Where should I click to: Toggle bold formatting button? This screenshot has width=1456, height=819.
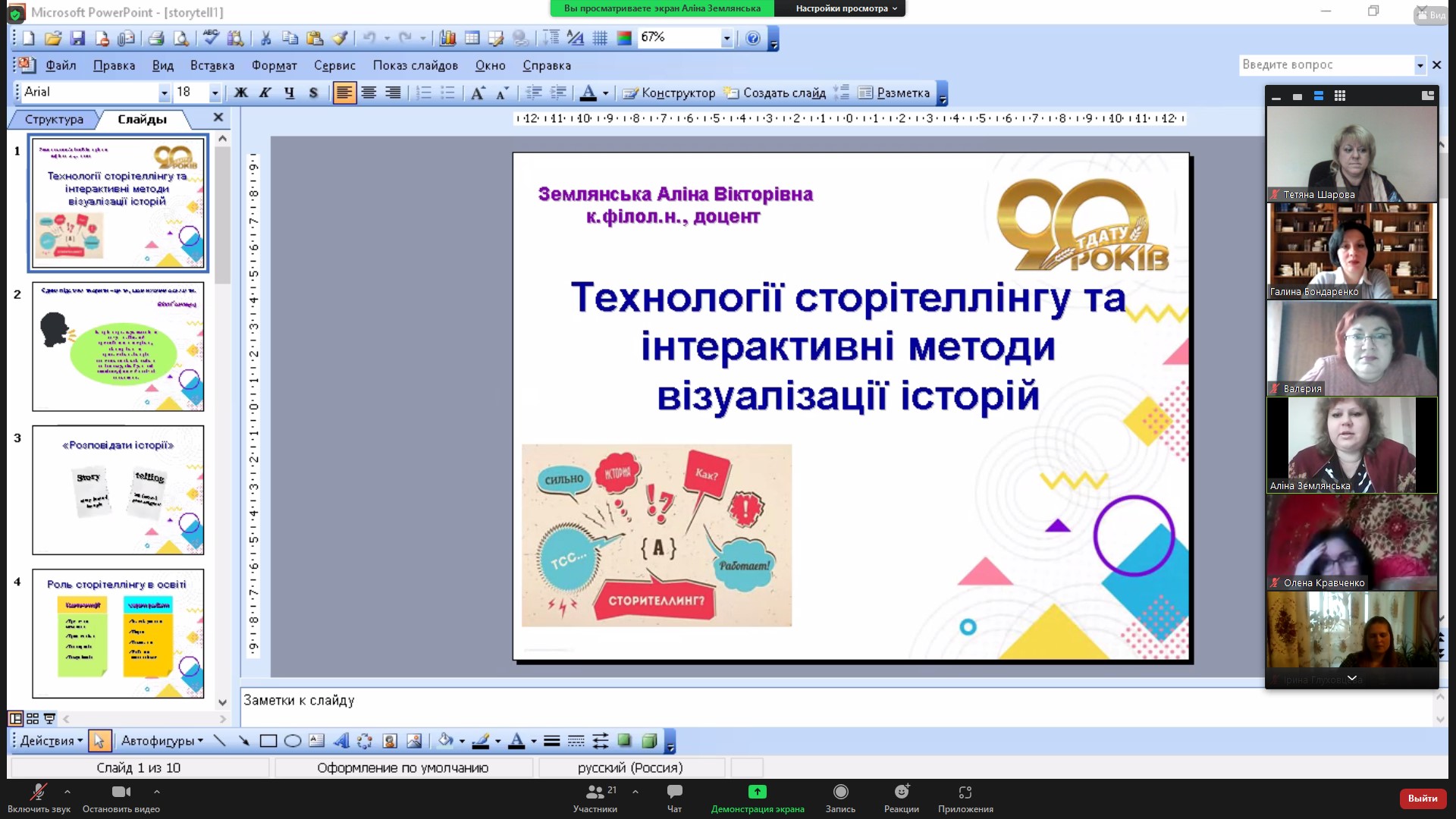tap(240, 93)
